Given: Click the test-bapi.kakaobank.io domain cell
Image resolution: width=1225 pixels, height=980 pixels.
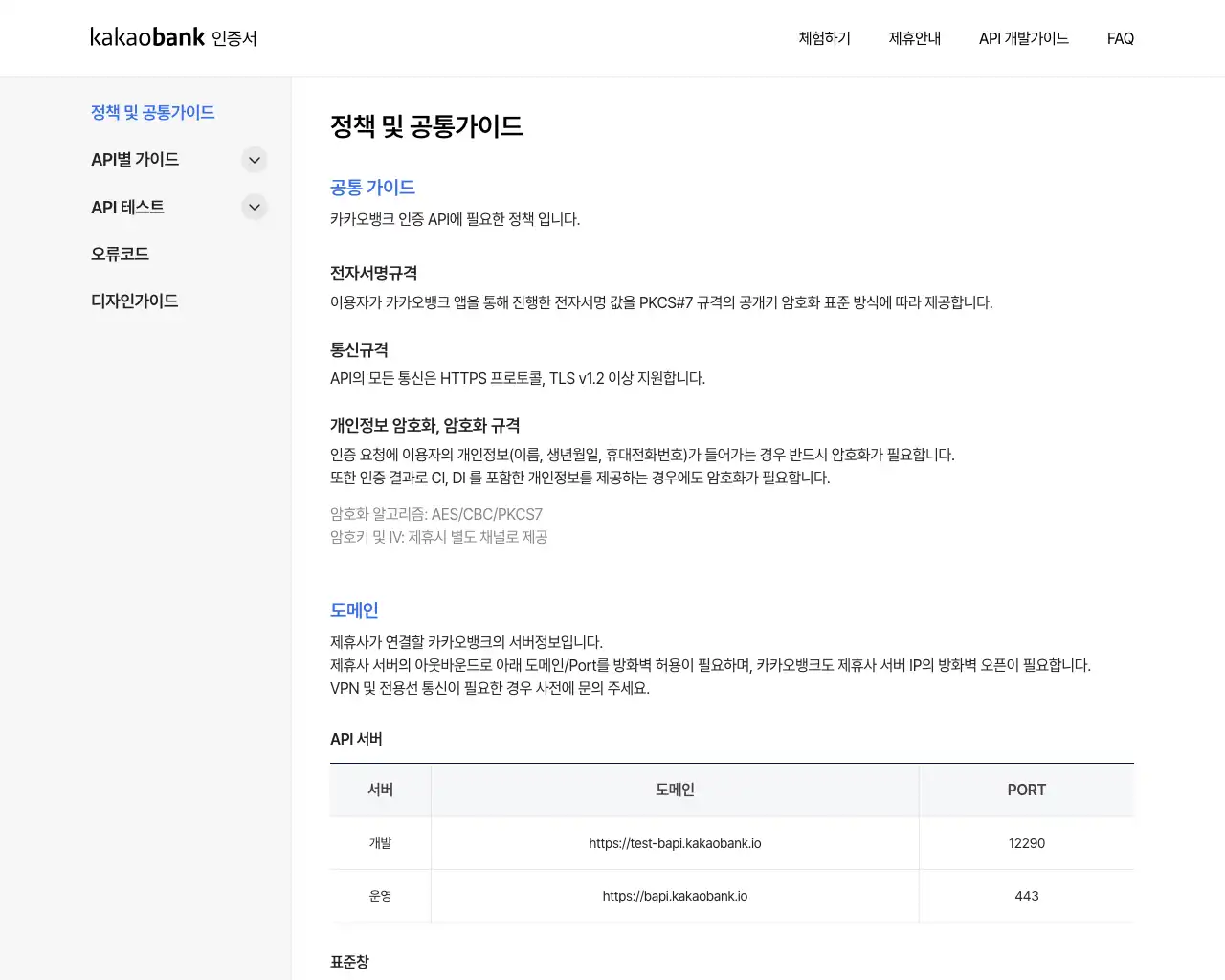Looking at the screenshot, I should pos(675,843).
